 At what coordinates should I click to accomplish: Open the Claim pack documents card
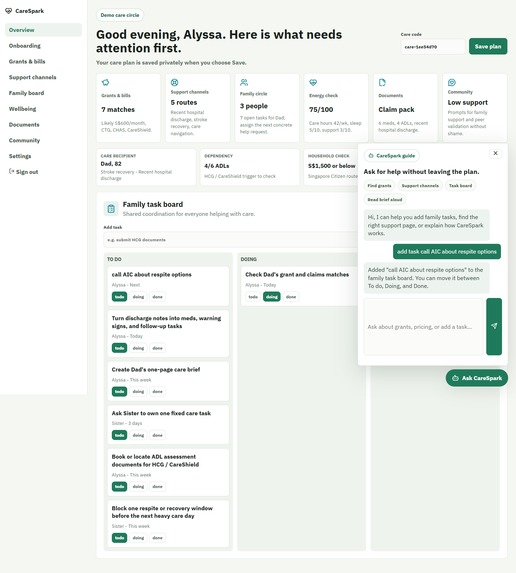click(x=405, y=108)
